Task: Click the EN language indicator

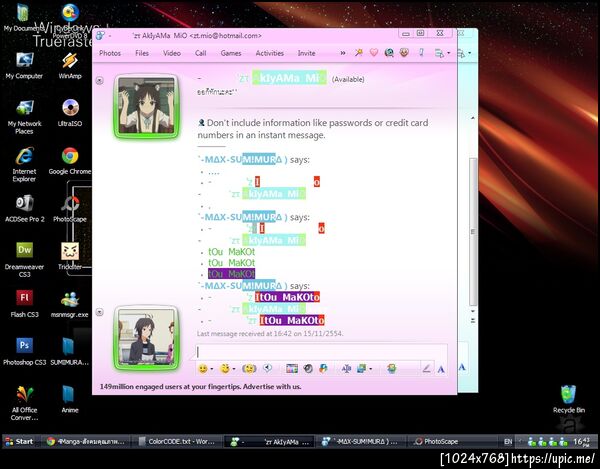Action: tap(508, 441)
